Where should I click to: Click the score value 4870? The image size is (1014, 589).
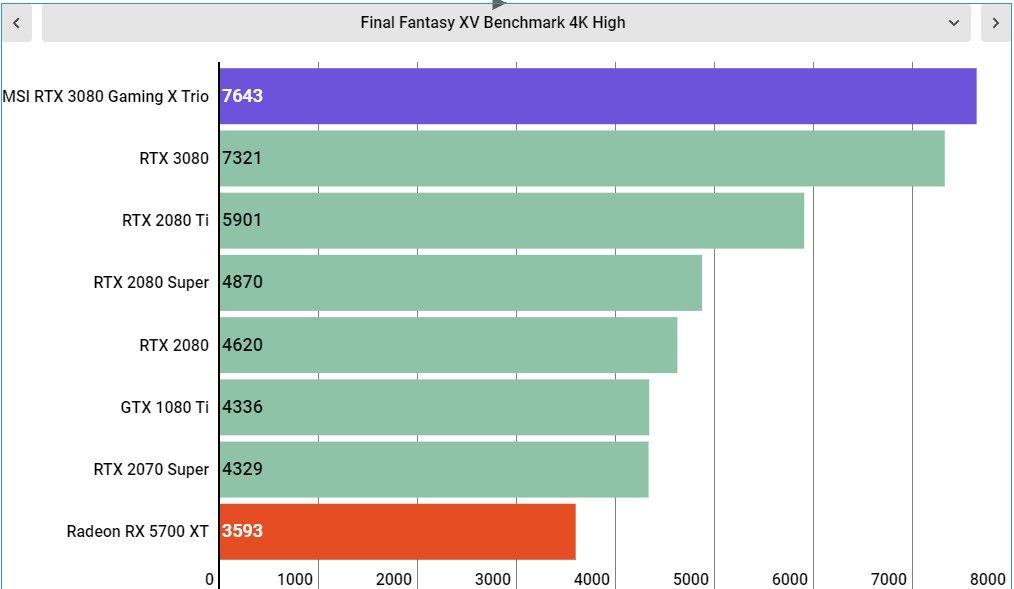click(243, 282)
